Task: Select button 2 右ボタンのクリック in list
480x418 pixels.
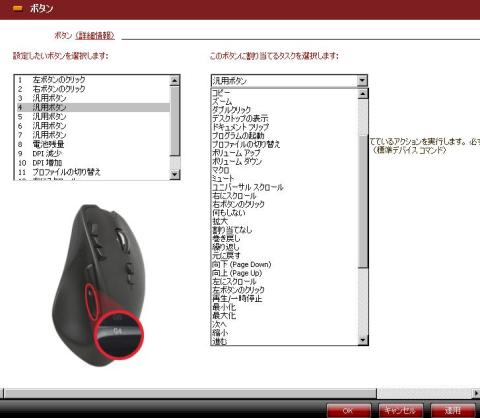Action: coord(93,89)
